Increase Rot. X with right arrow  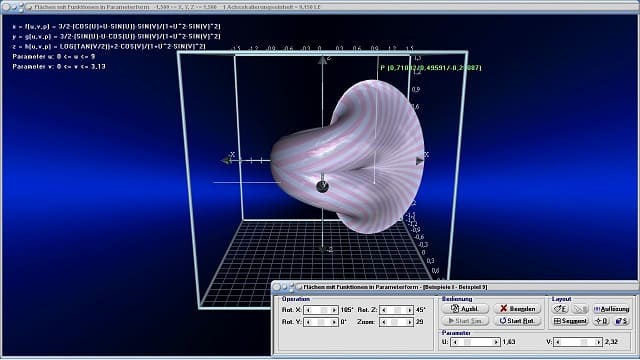[334, 310]
